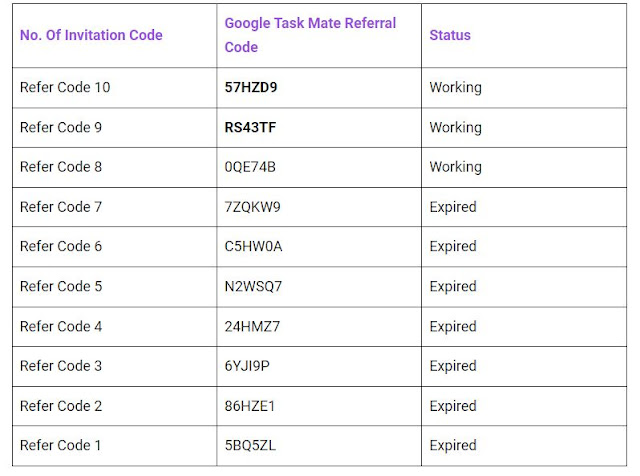
Task: Click the Refer Code 10 row label
Action: tap(65, 87)
